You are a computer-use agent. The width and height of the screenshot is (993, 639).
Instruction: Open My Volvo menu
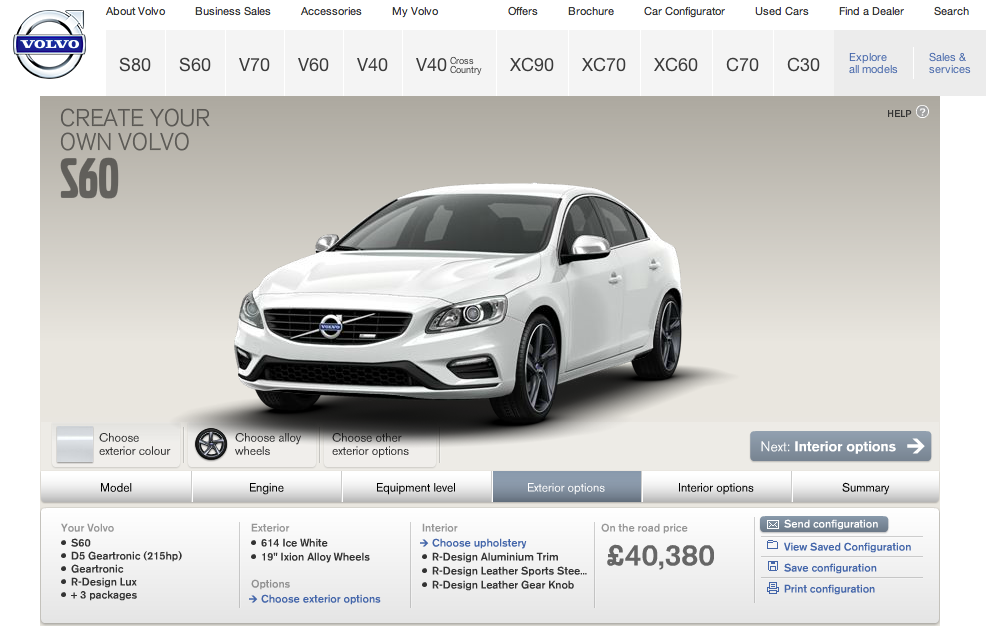pyautogui.click(x=415, y=11)
